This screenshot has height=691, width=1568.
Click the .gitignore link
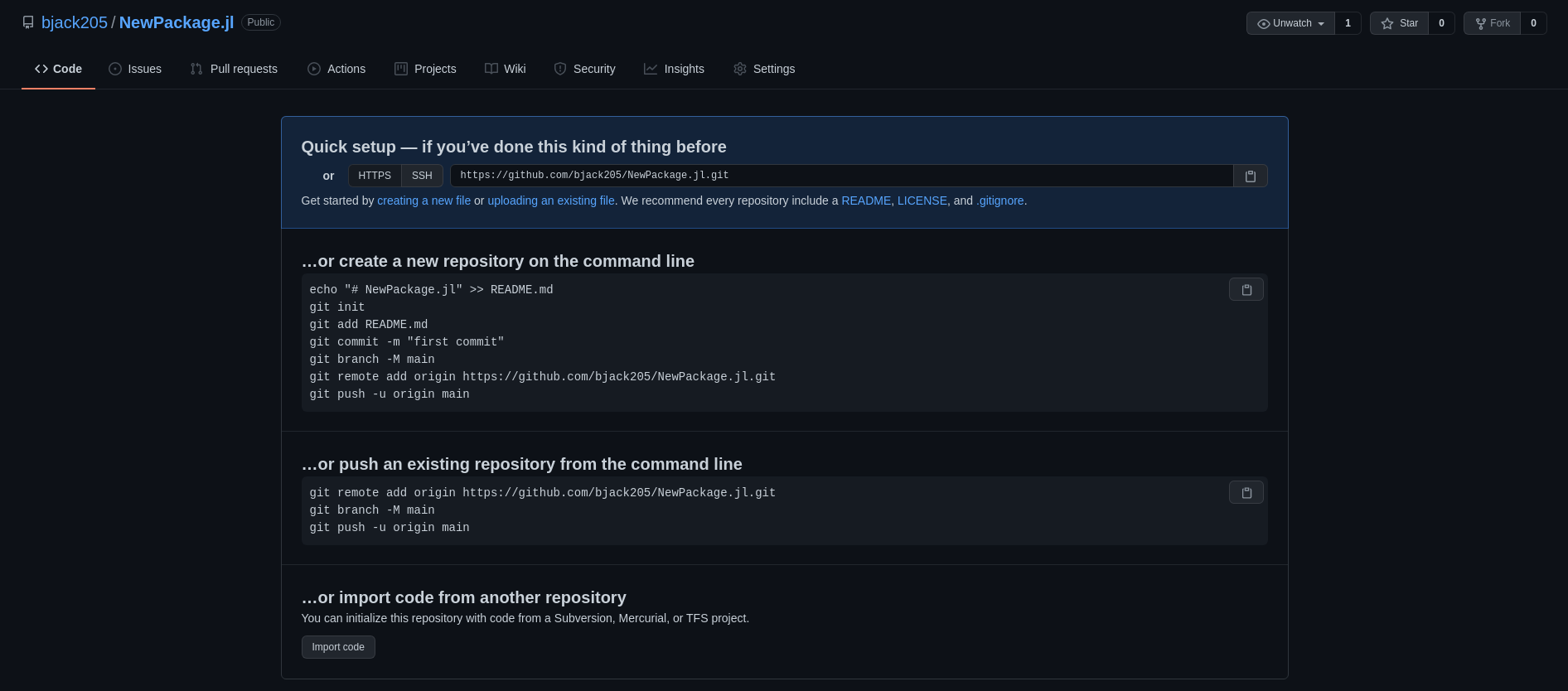pos(1000,201)
